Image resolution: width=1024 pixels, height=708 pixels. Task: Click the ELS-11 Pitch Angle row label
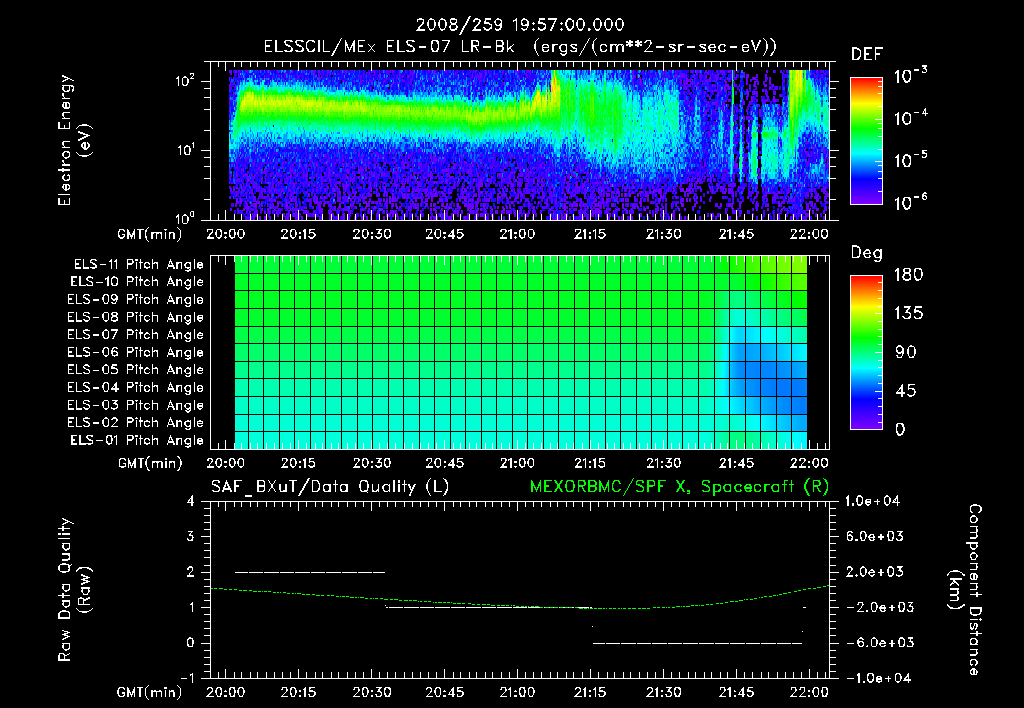coord(138,265)
